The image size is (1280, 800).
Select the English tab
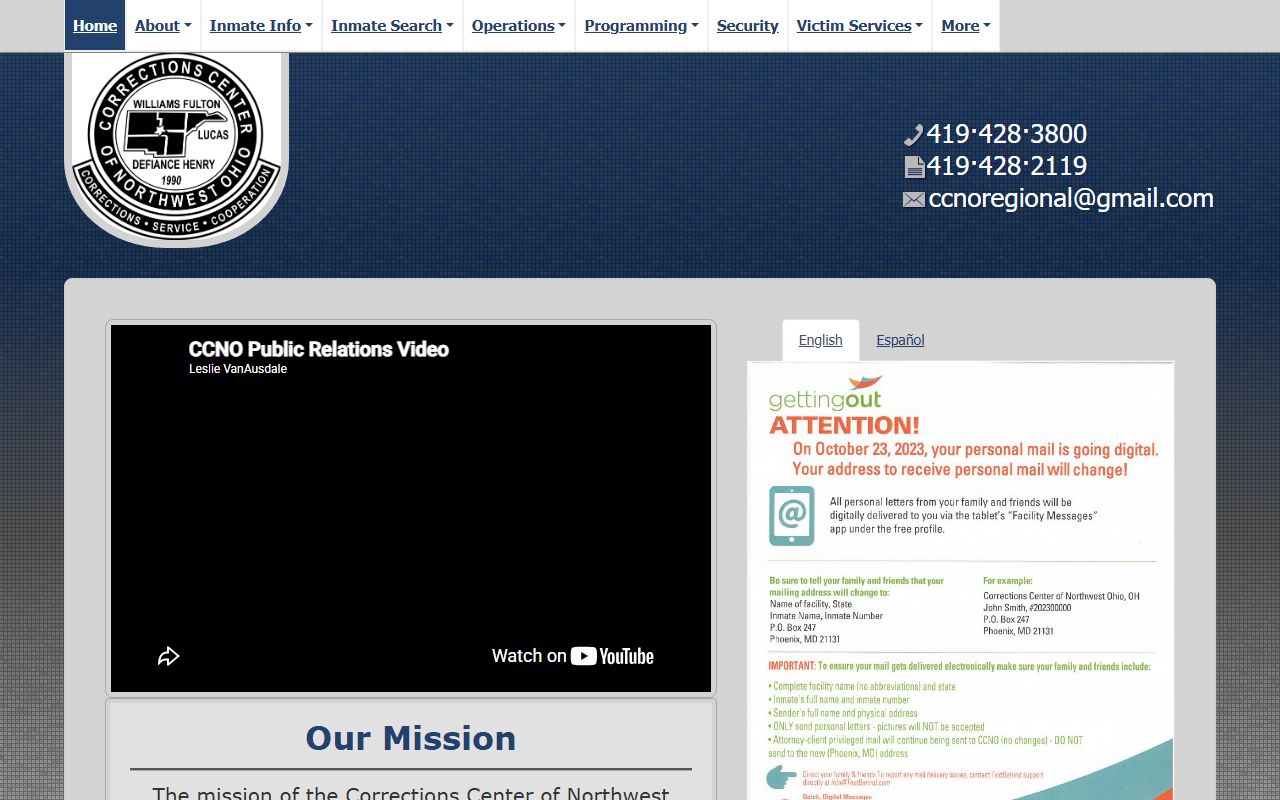pos(820,340)
